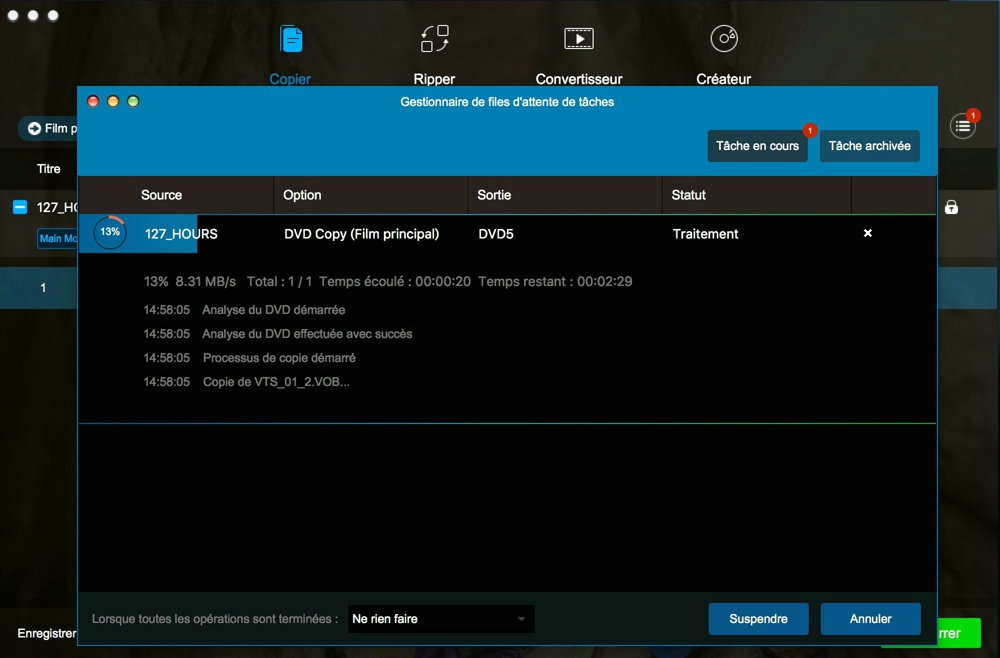Click the Titre column header in main window
The image size is (1000, 658).
(48, 169)
